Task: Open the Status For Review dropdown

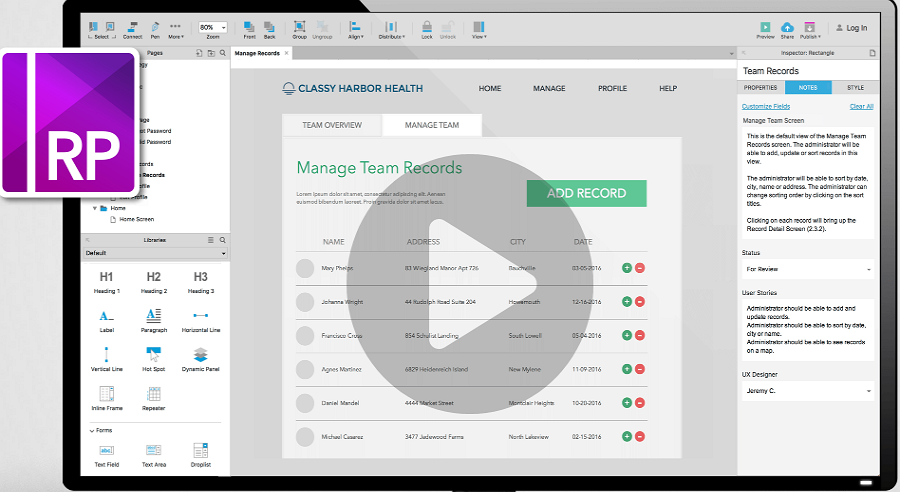Action: pos(808,269)
